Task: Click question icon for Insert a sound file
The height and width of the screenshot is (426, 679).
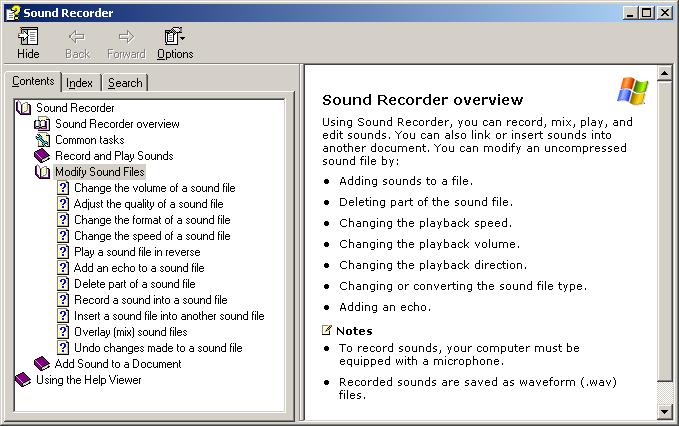Action: [63, 316]
